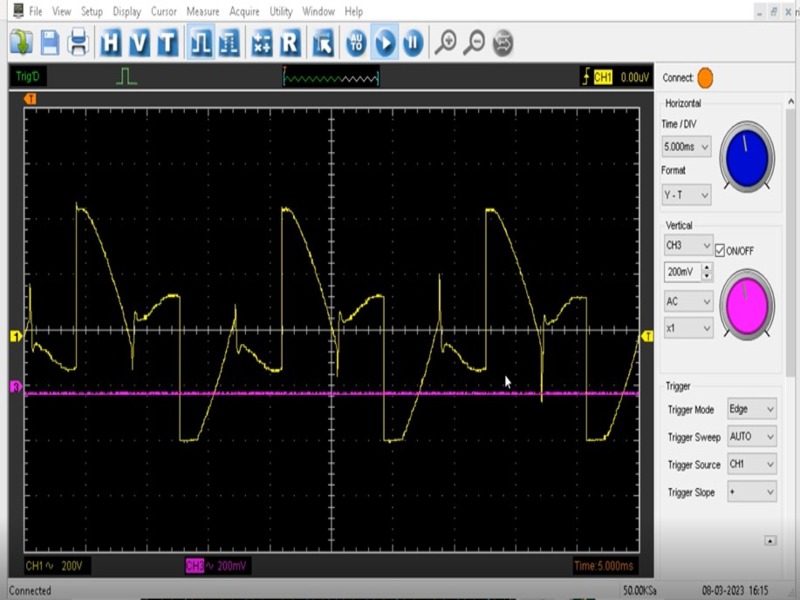Decrease the 200mV volts per division stepper
Screen dimensions: 800x600
[x=707, y=277]
